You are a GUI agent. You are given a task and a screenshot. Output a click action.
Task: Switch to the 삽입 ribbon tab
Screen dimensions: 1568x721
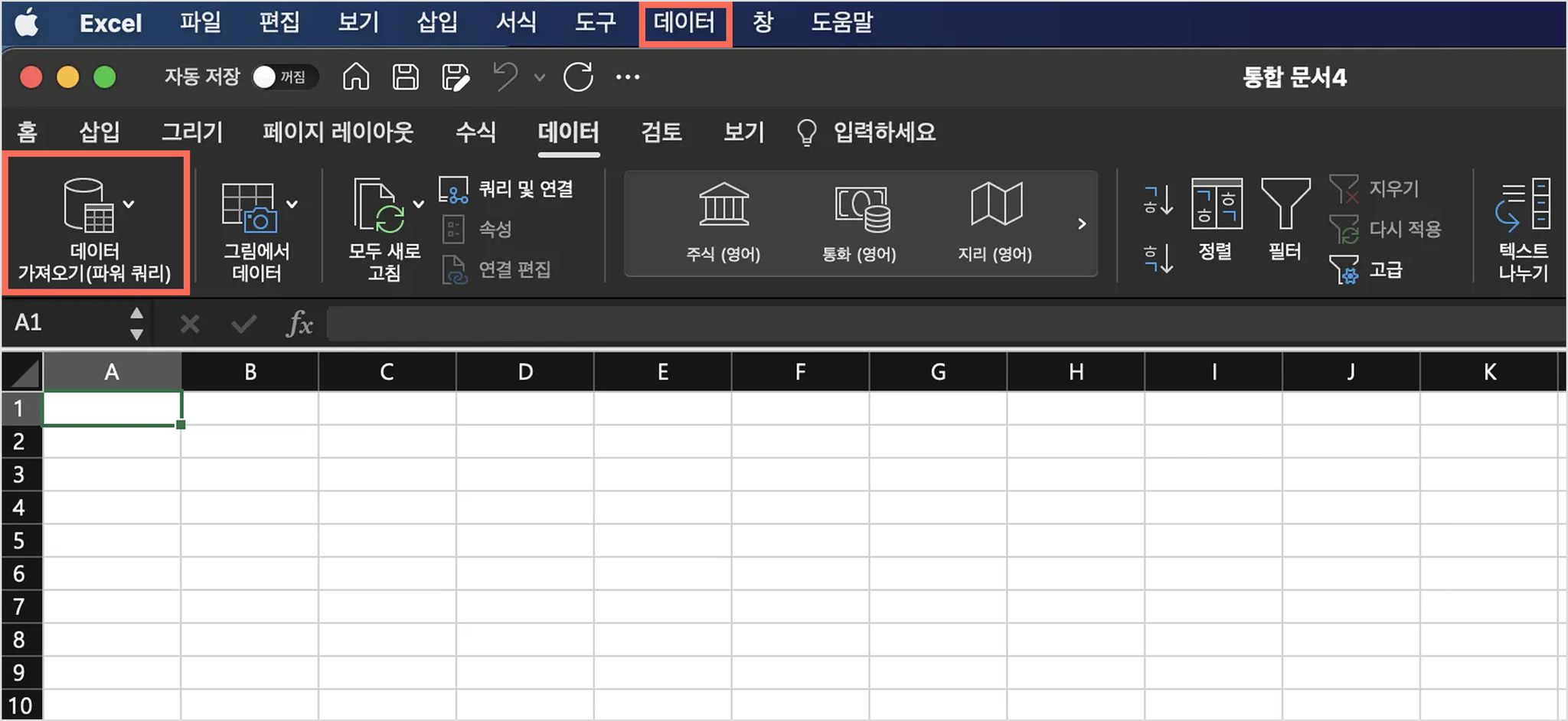click(100, 132)
